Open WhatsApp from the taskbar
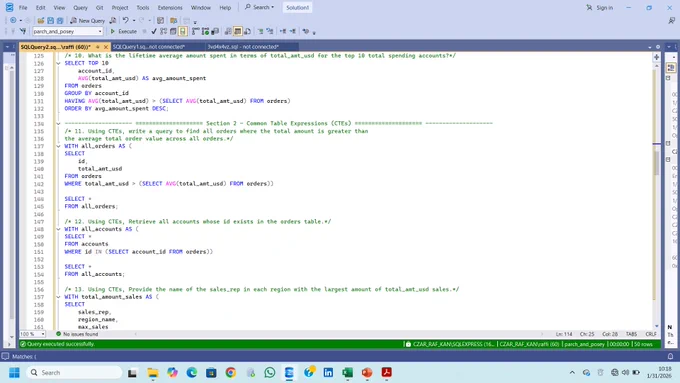This screenshot has width=680, height=383. 270,373
